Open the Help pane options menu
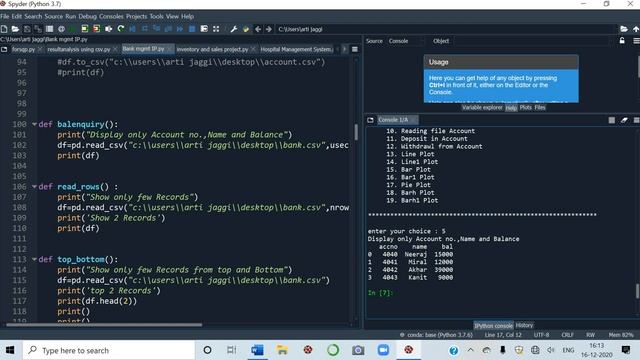This screenshot has height=360, width=640. tap(636, 41)
